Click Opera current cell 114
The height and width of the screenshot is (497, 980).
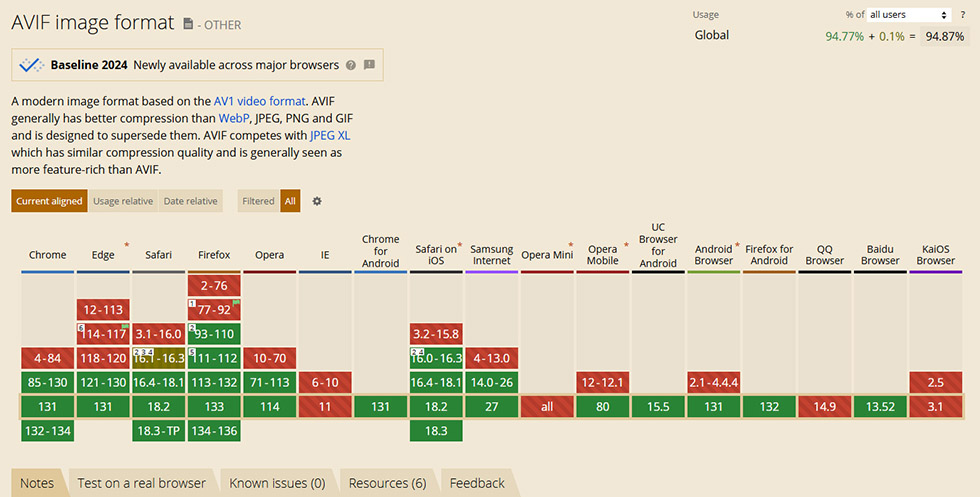point(269,406)
